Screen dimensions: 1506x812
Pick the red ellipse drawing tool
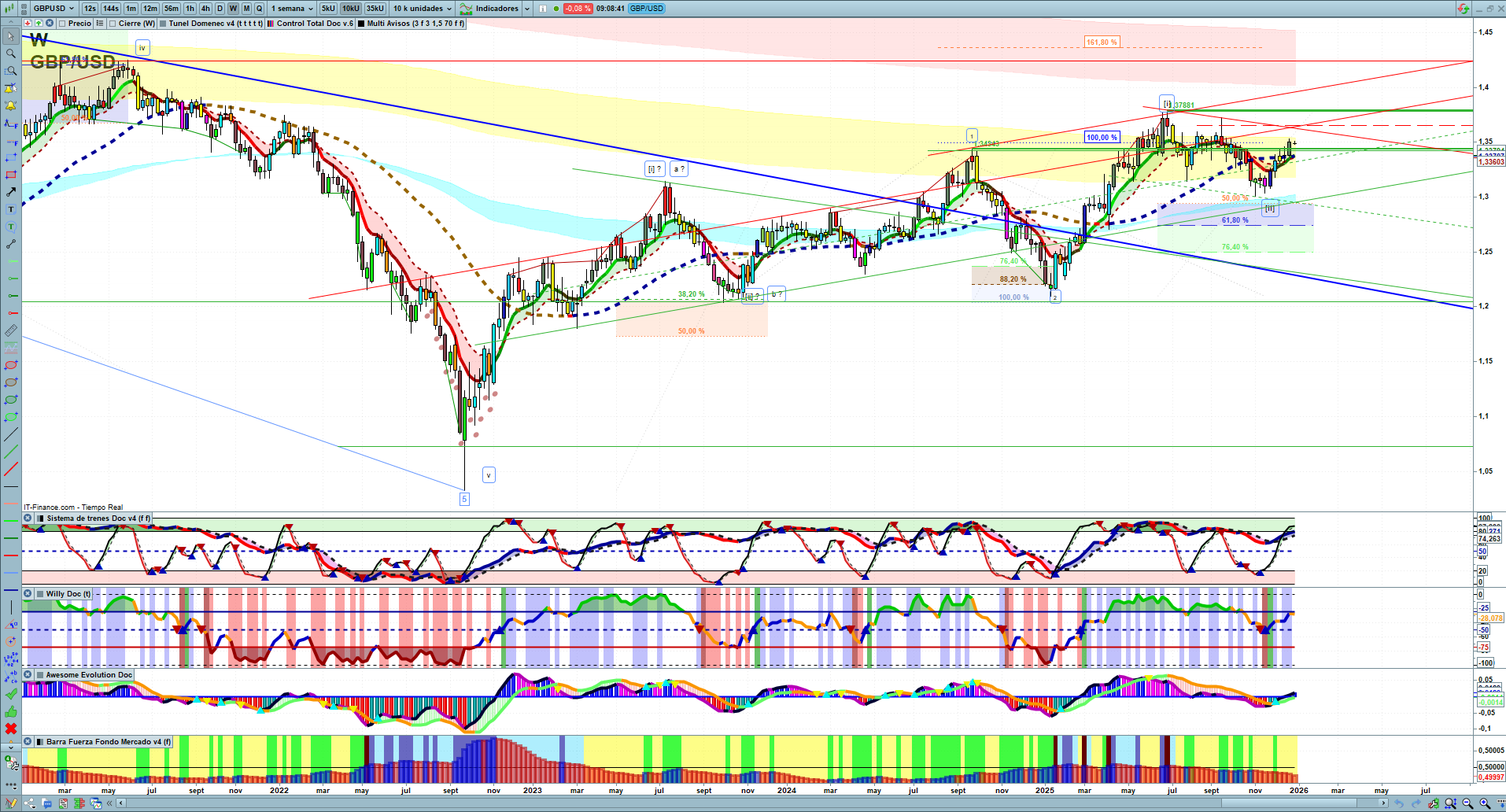tap(11, 365)
